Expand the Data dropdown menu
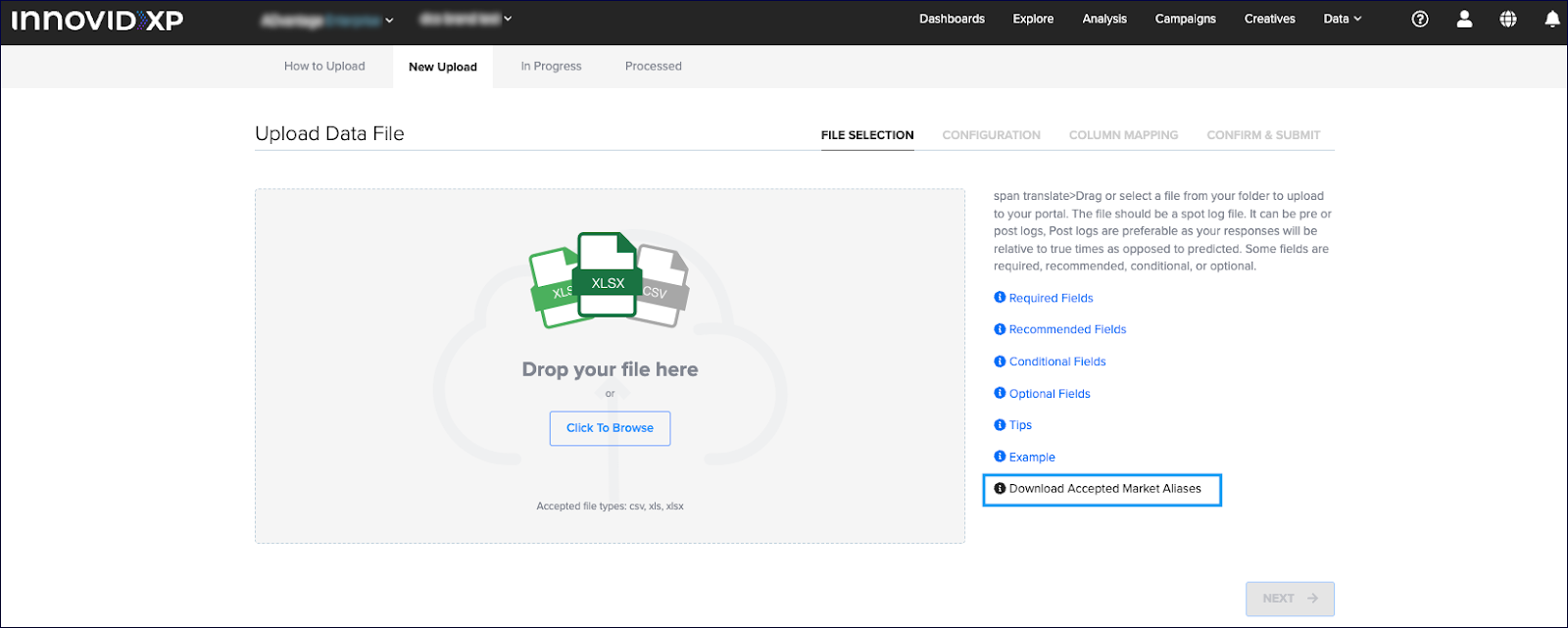This screenshot has height=628, width=1568. (x=1342, y=19)
